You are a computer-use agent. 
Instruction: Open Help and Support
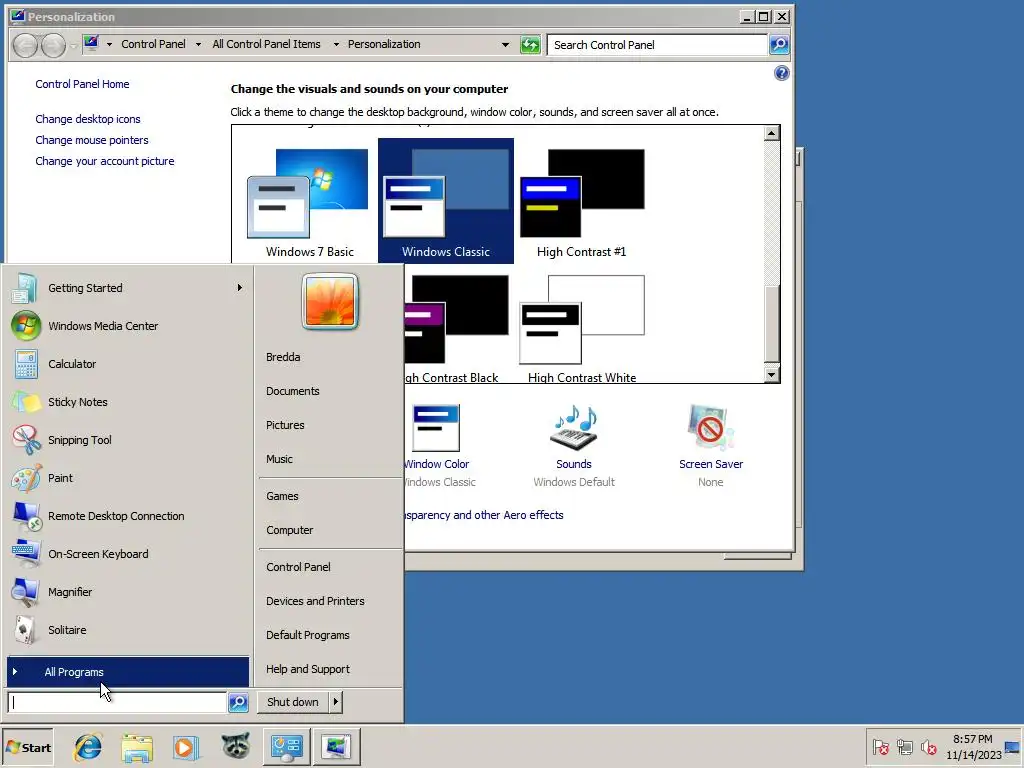(x=308, y=669)
